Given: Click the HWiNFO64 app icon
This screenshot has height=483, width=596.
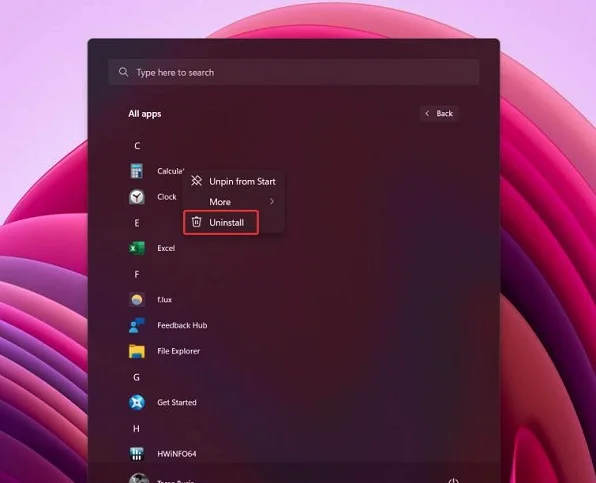Looking at the screenshot, I should tap(136, 454).
